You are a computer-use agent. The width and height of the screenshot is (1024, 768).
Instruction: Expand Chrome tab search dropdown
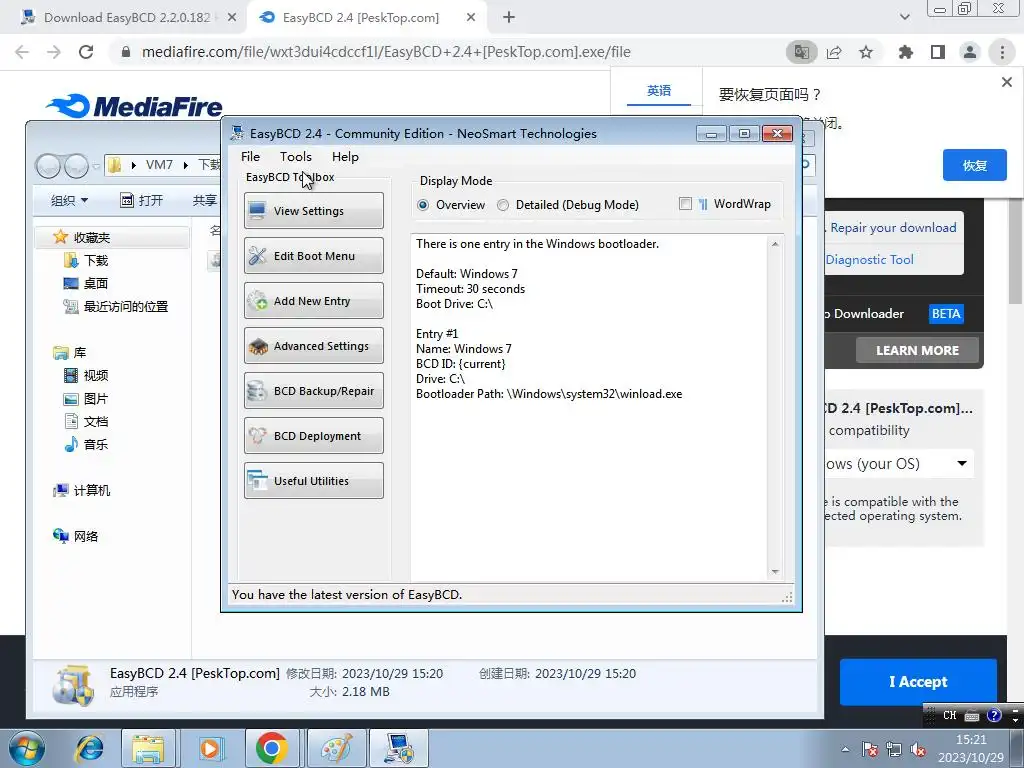[904, 18]
